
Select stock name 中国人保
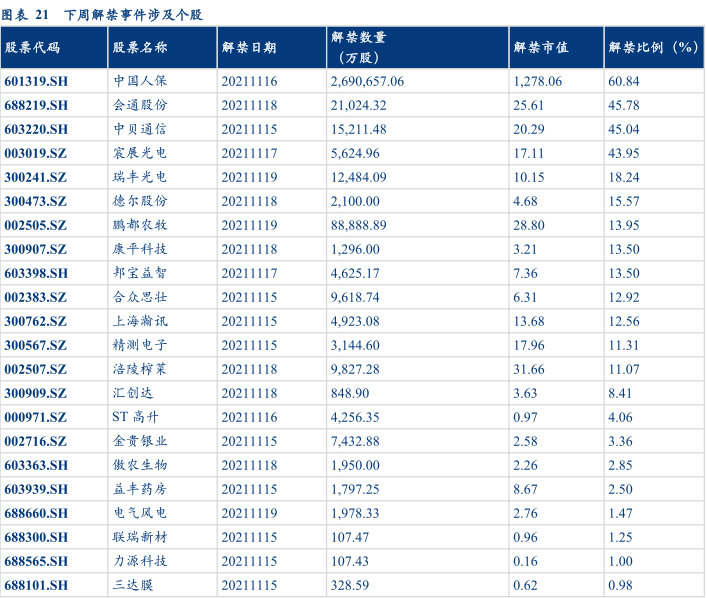point(140,81)
